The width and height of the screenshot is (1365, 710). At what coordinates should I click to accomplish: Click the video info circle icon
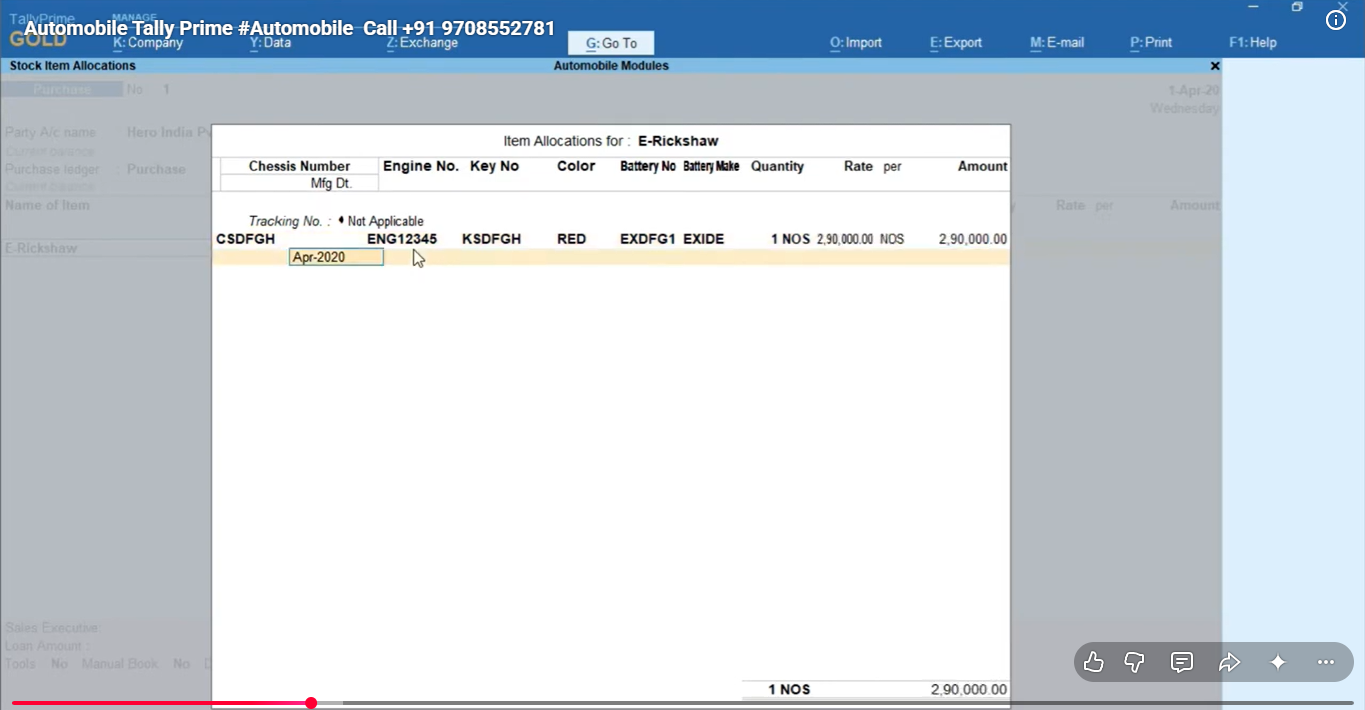pyautogui.click(x=1336, y=20)
